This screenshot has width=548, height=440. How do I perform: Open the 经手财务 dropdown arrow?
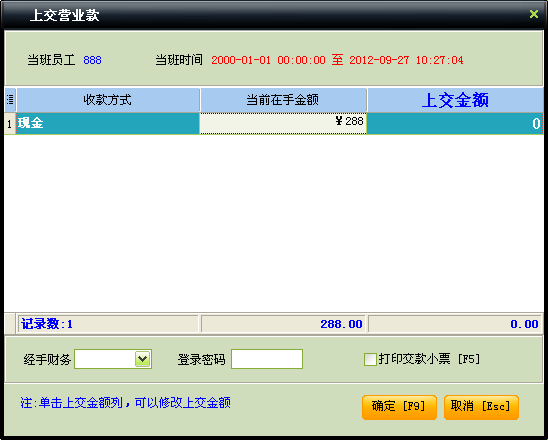tap(143, 359)
